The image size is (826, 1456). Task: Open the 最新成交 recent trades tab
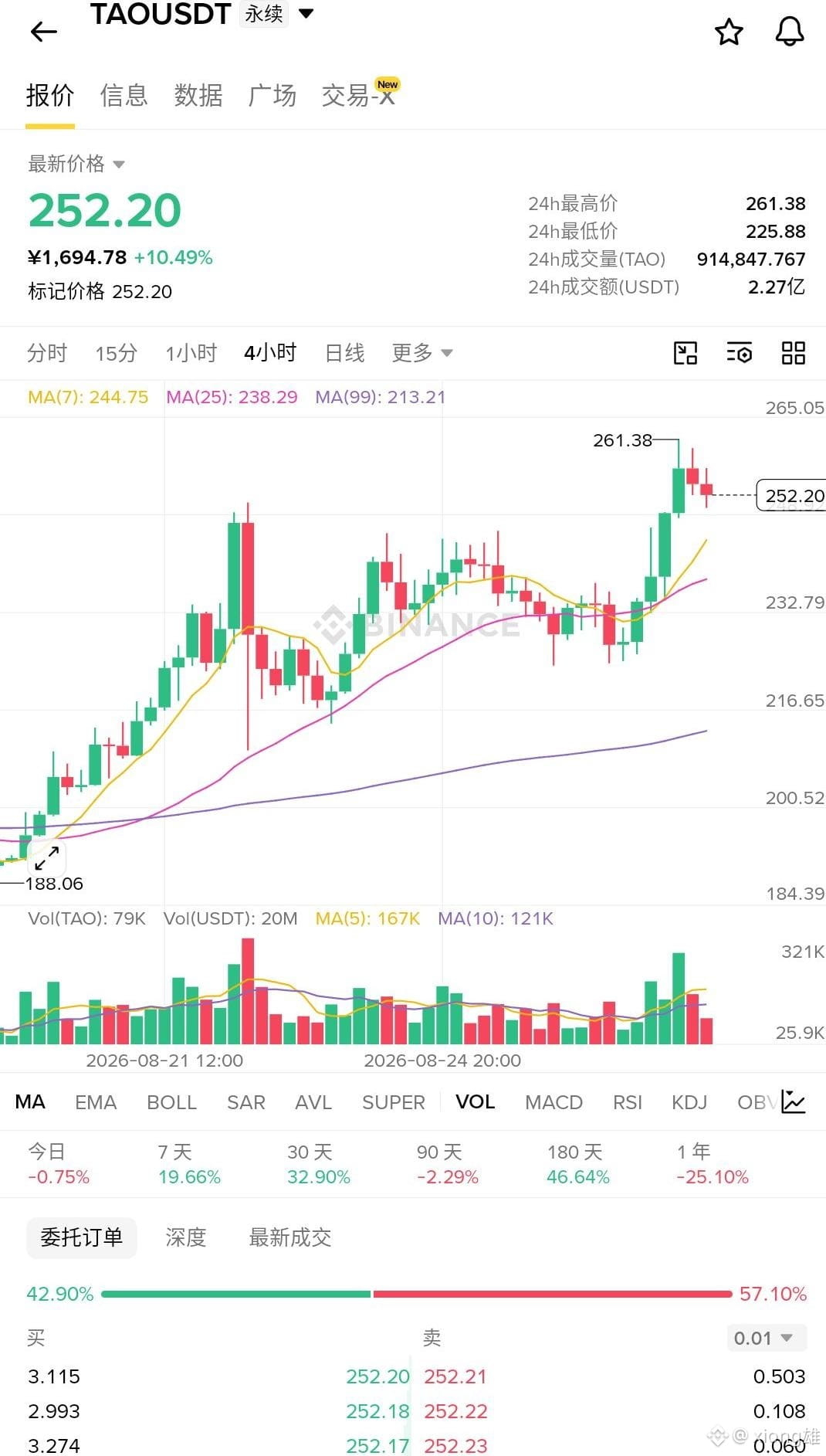pos(290,1237)
